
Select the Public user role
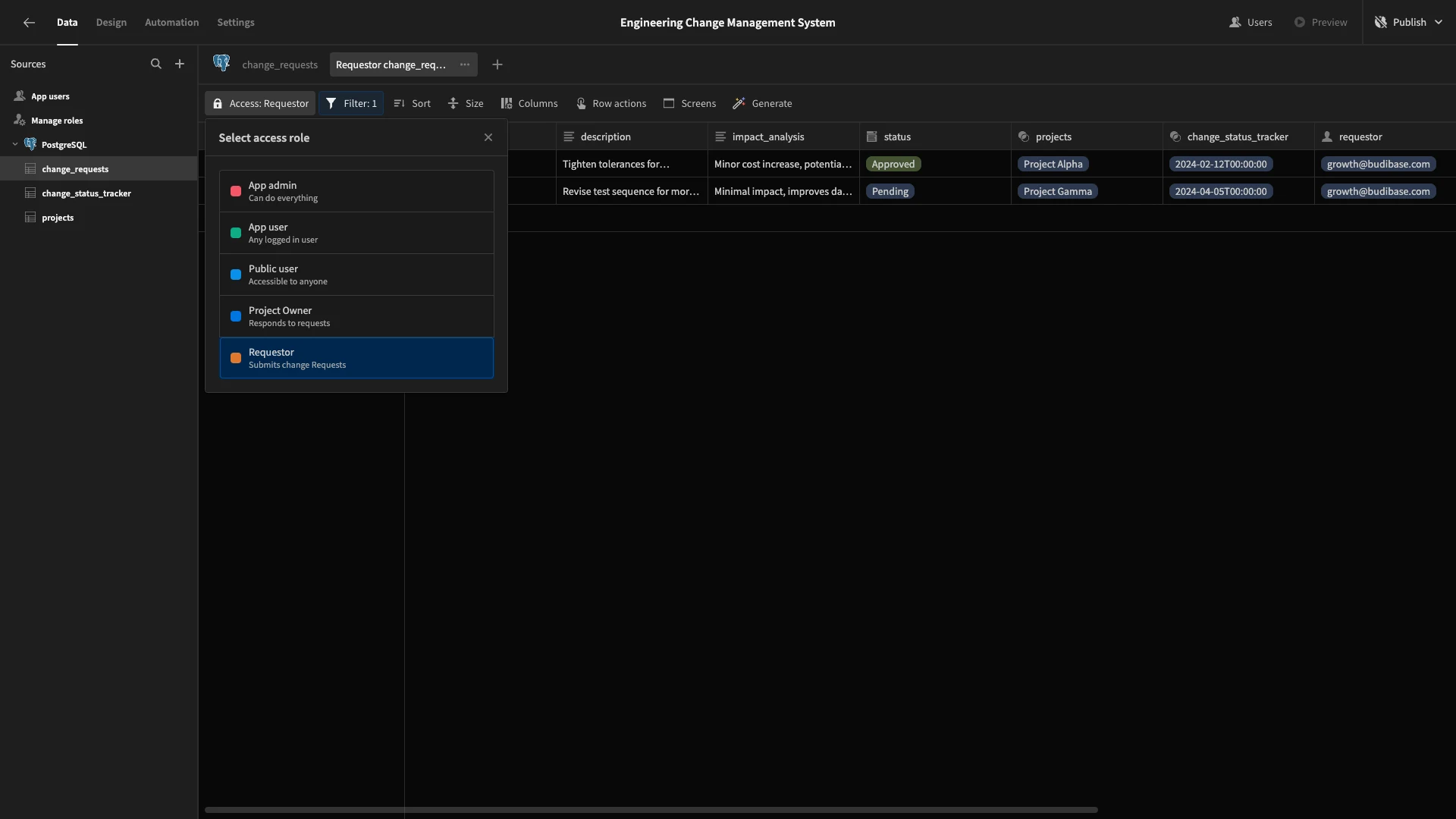(x=356, y=275)
